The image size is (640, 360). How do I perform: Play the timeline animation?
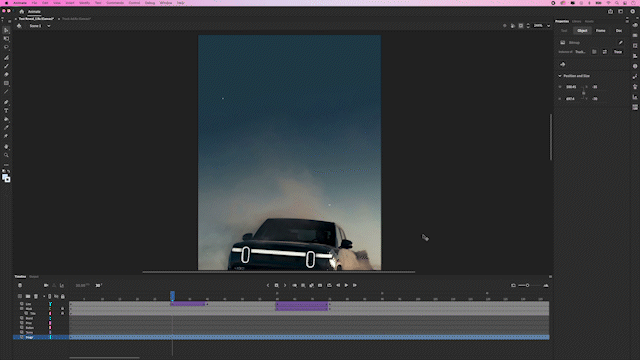coord(346,285)
